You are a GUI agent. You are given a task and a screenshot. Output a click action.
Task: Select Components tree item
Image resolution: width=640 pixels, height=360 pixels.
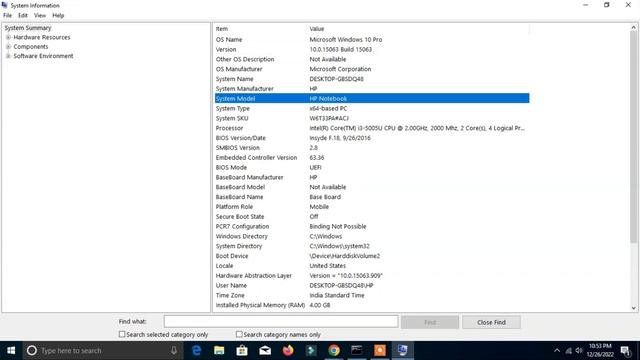click(x=31, y=47)
